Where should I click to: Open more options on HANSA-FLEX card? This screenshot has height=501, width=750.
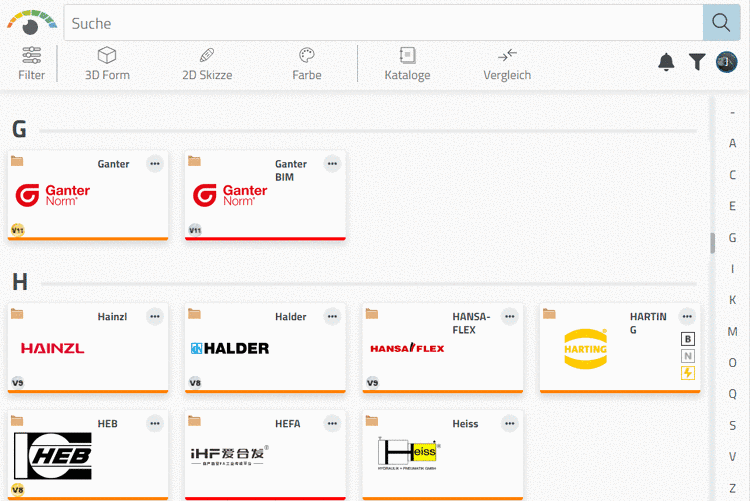pyautogui.click(x=510, y=316)
